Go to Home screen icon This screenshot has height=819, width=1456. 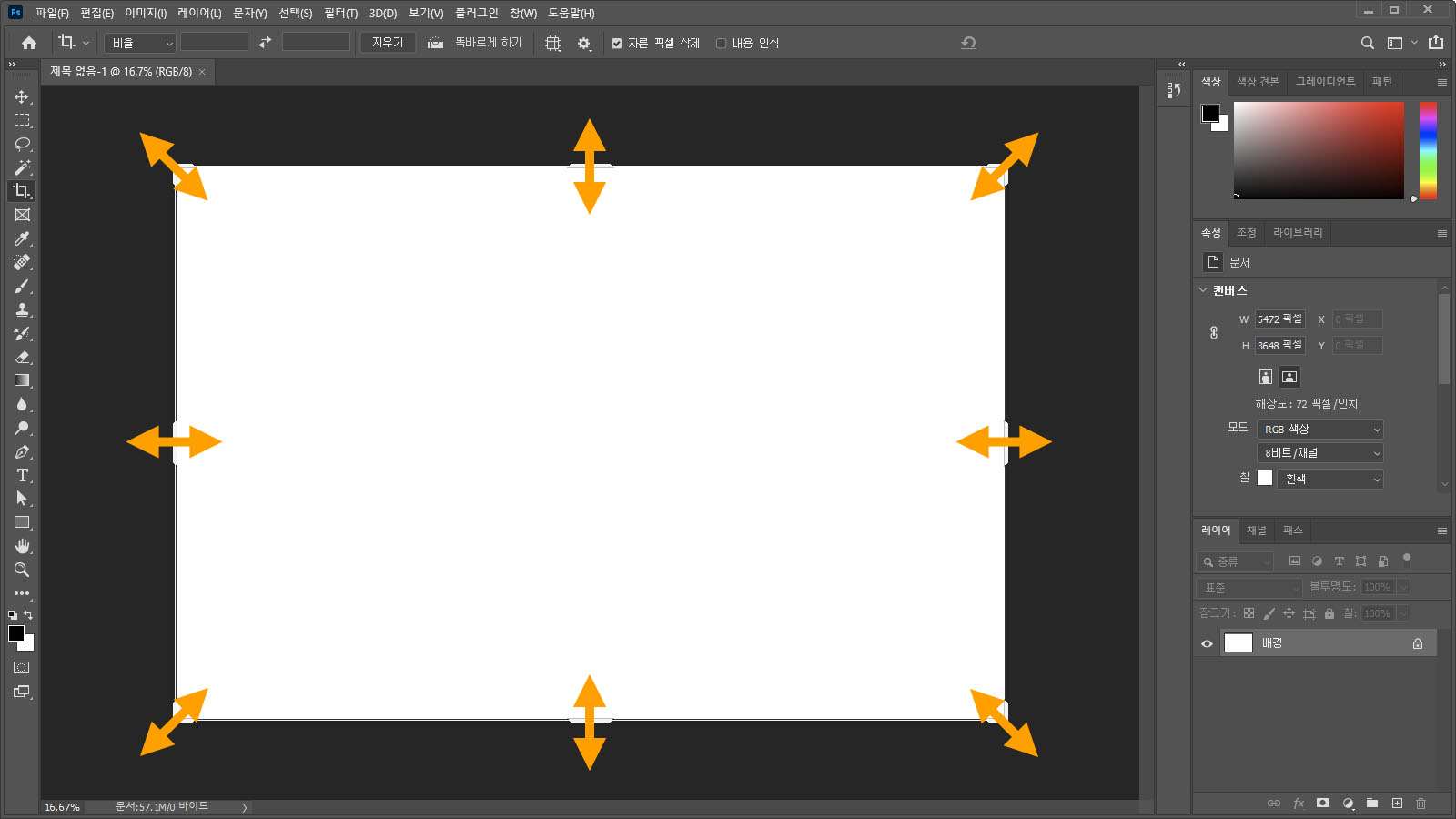(x=29, y=43)
